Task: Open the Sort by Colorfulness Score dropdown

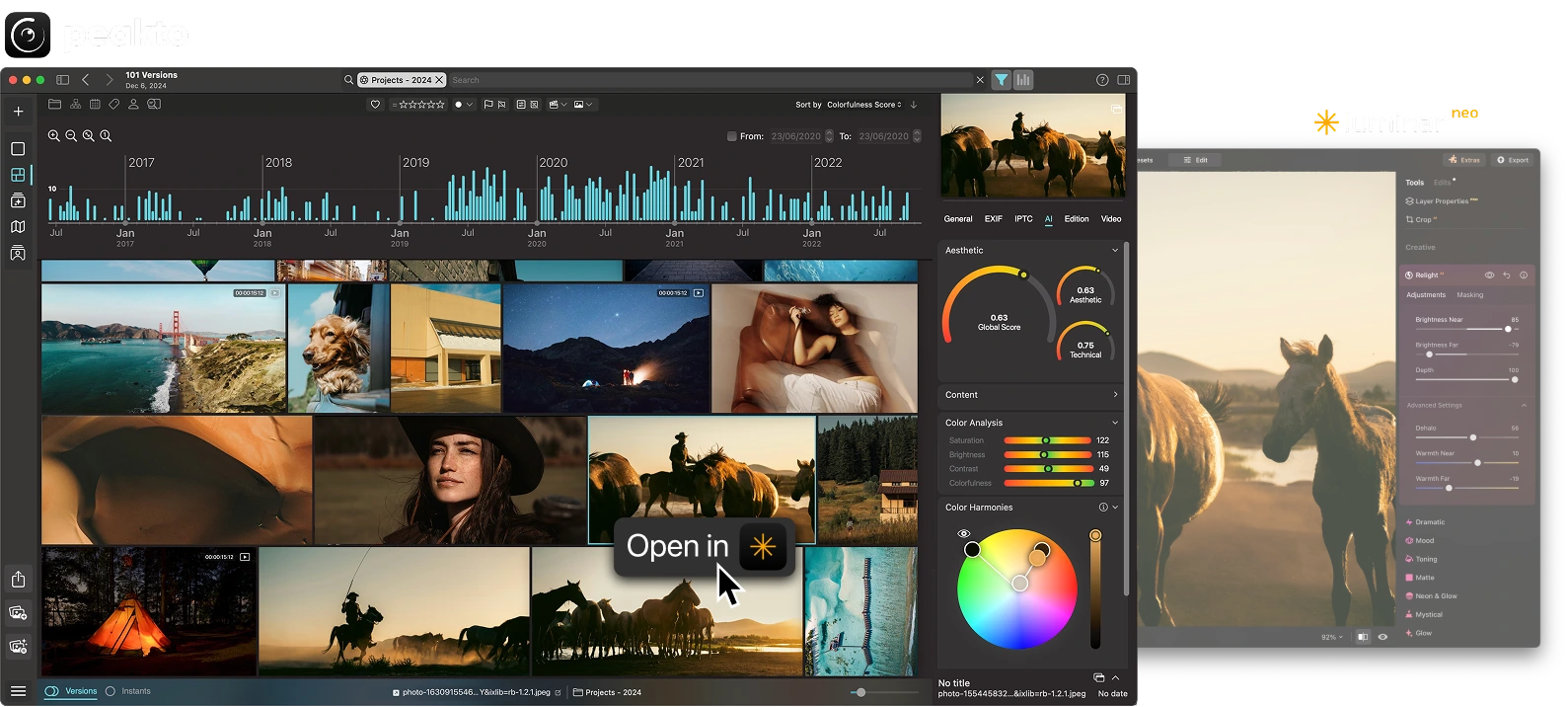Action: [863, 105]
